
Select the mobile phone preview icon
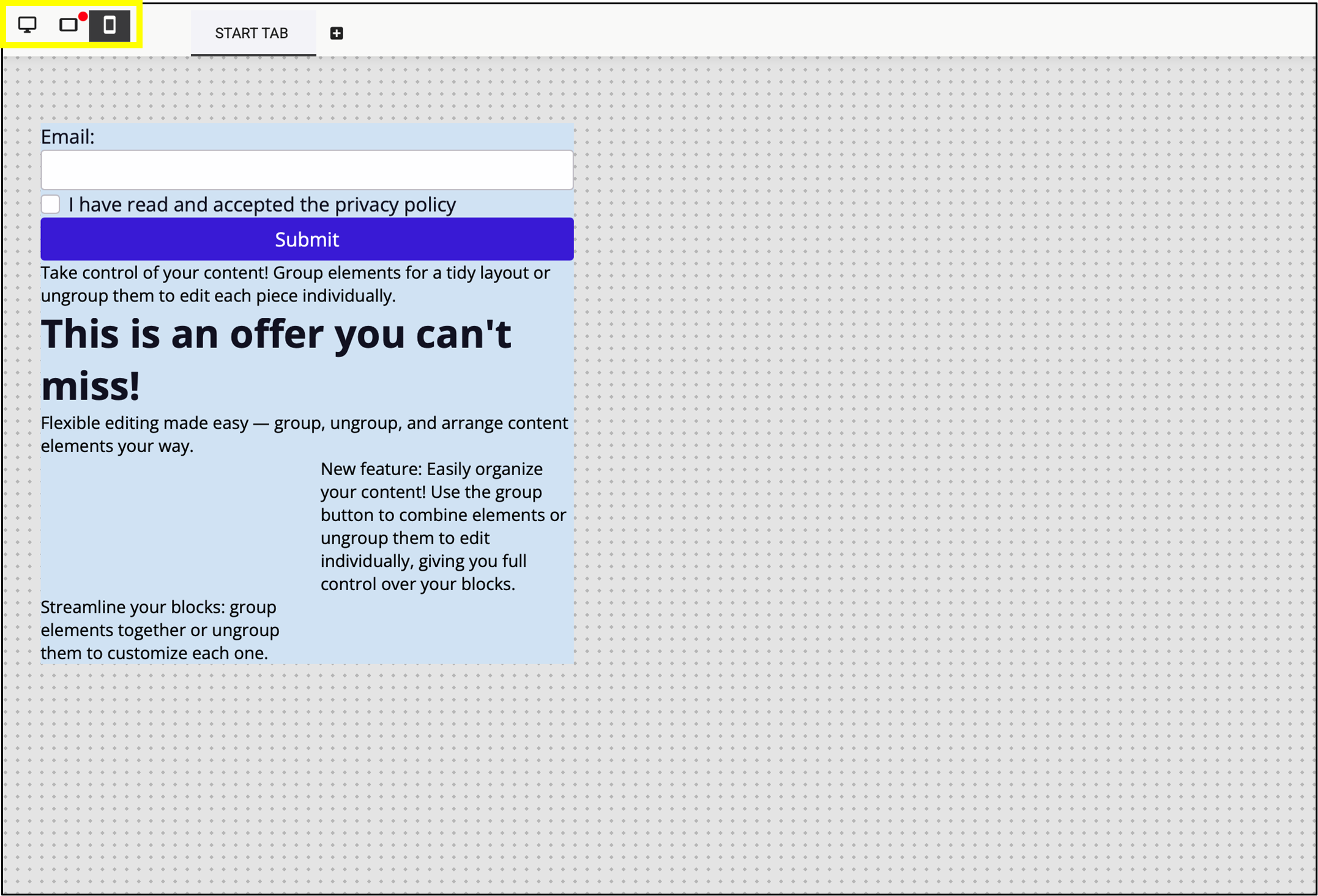coord(110,25)
